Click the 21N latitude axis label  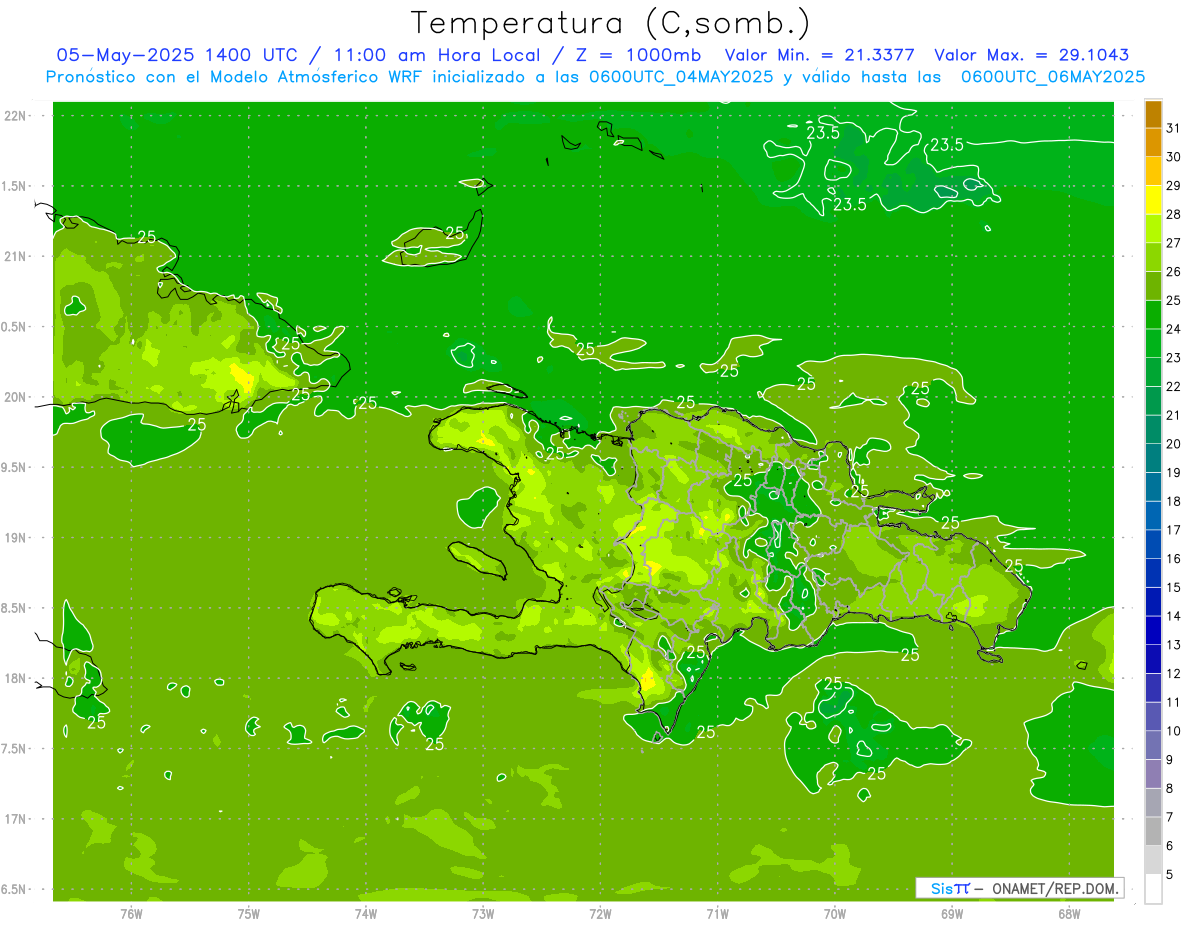pos(15,256)
